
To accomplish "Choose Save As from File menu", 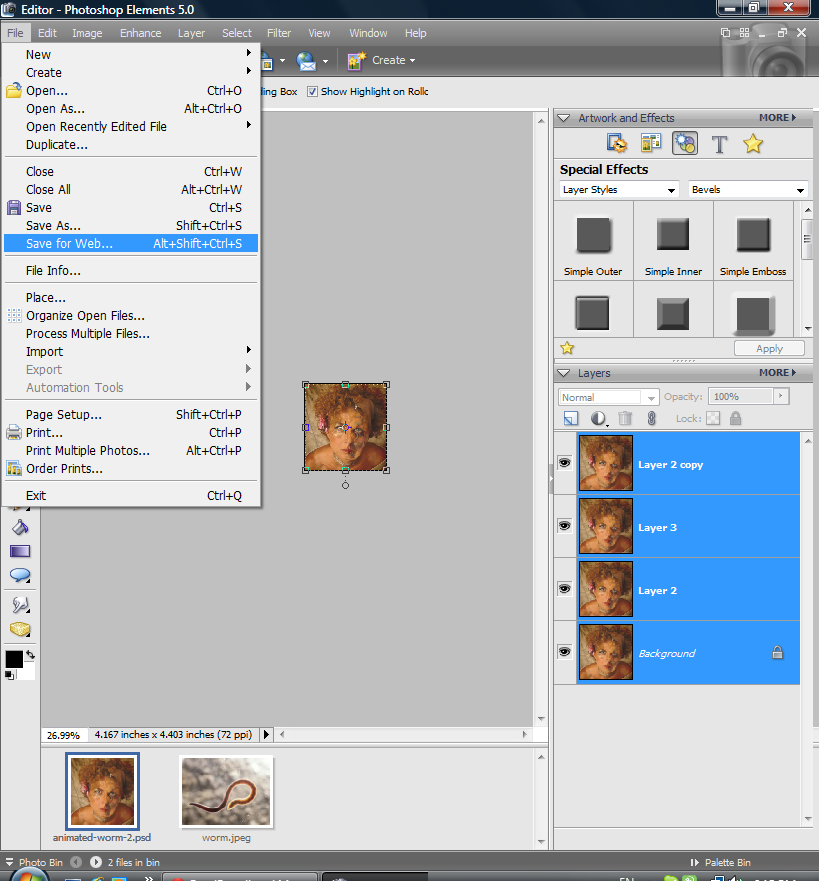I will click(130, 225).
